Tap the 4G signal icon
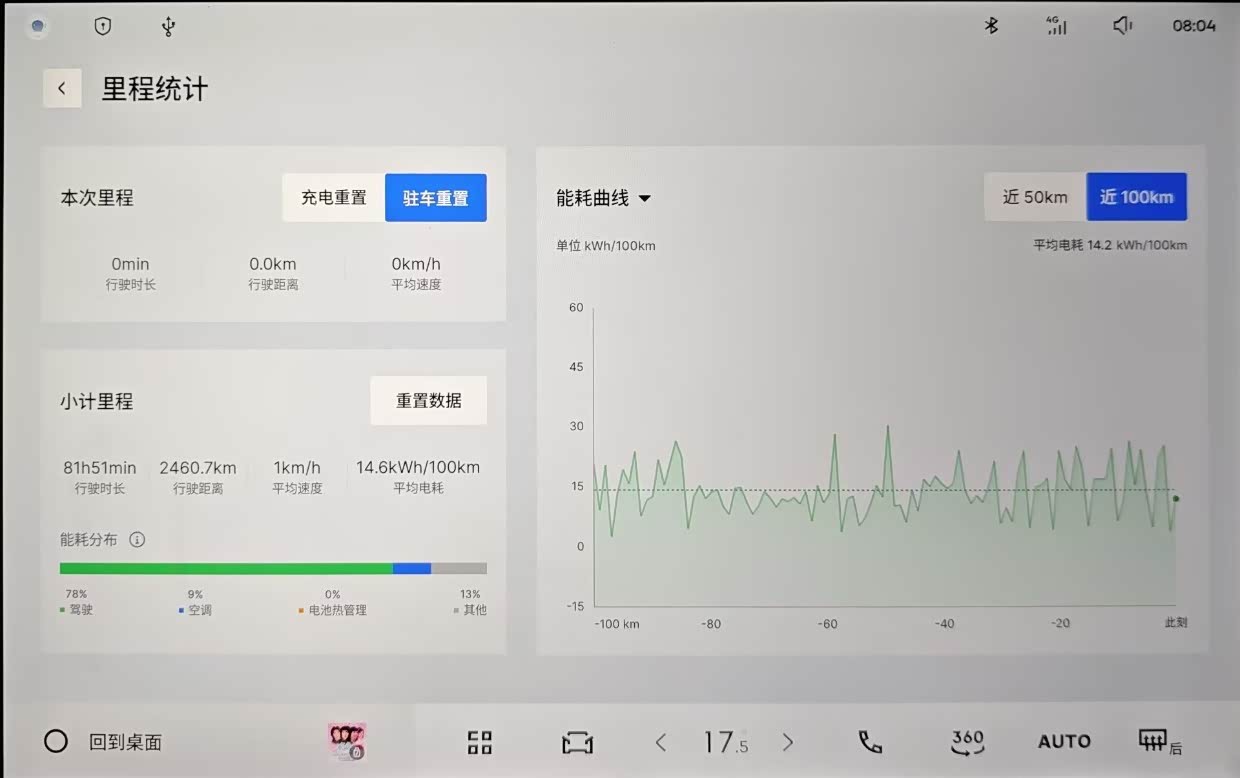Screen dimensions: 1240x778 click(x=1057, y=26)
